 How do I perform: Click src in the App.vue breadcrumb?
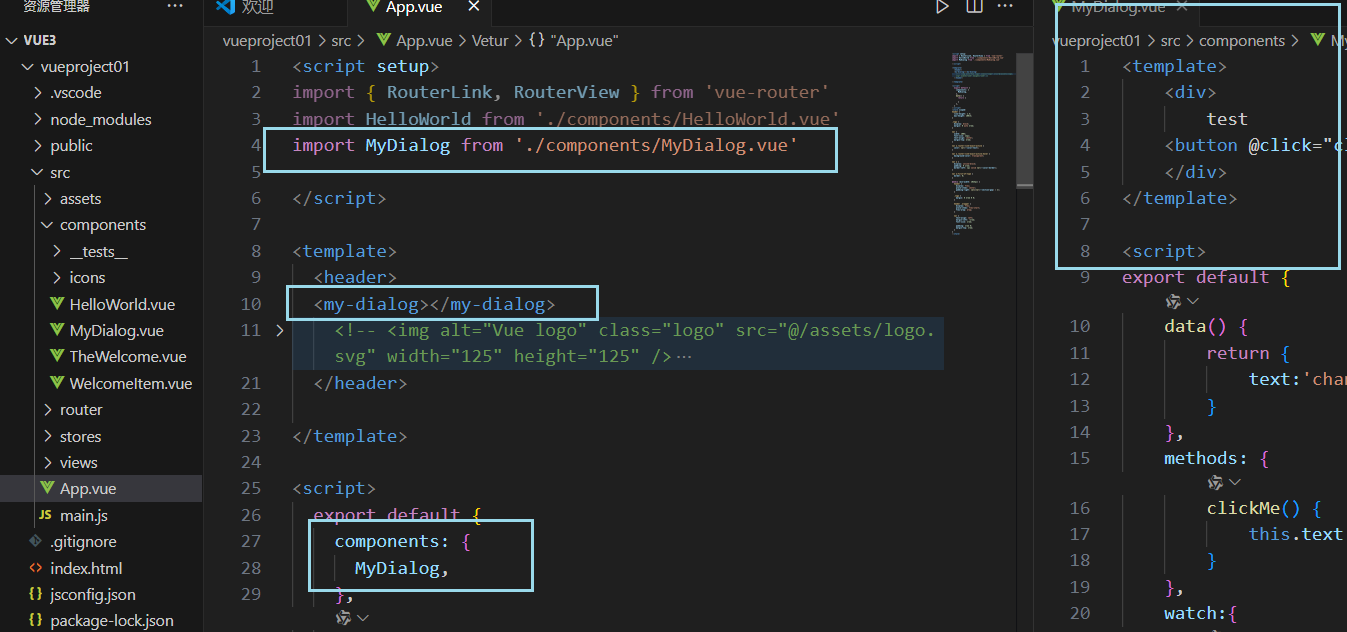pyautogui.click(x=341, y=41)
